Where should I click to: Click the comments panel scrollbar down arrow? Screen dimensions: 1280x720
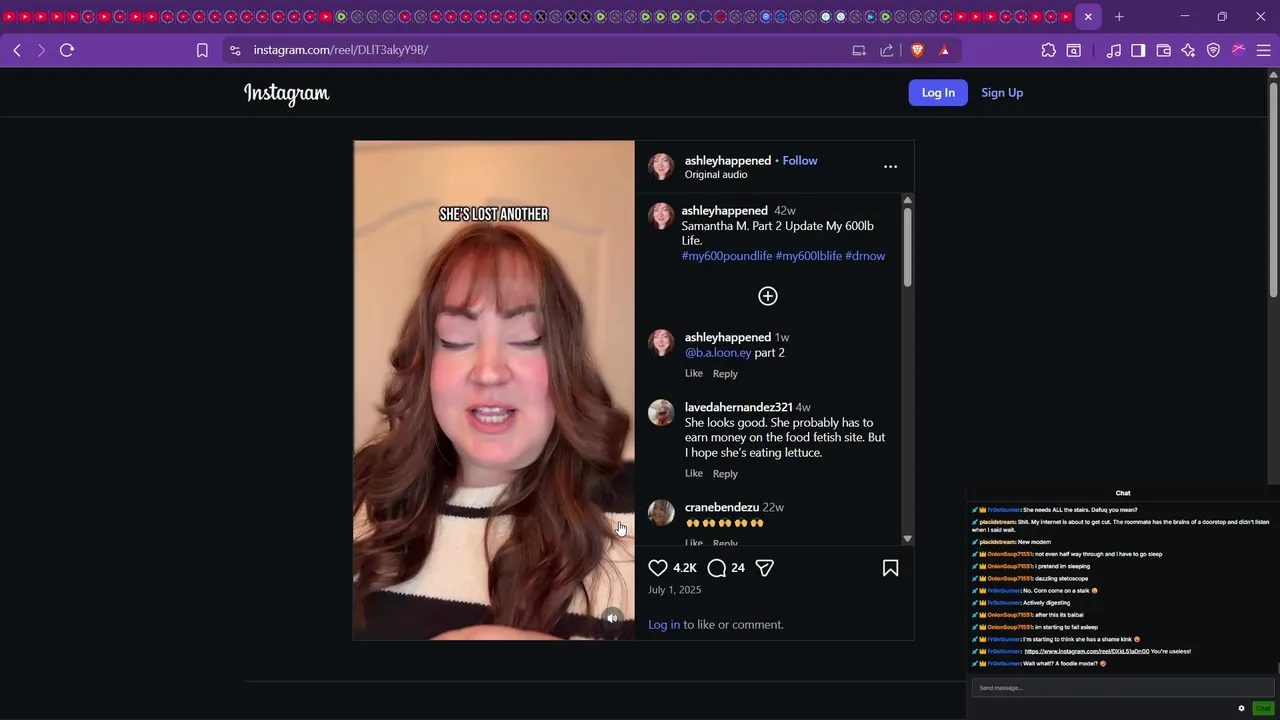coord(907,539)
